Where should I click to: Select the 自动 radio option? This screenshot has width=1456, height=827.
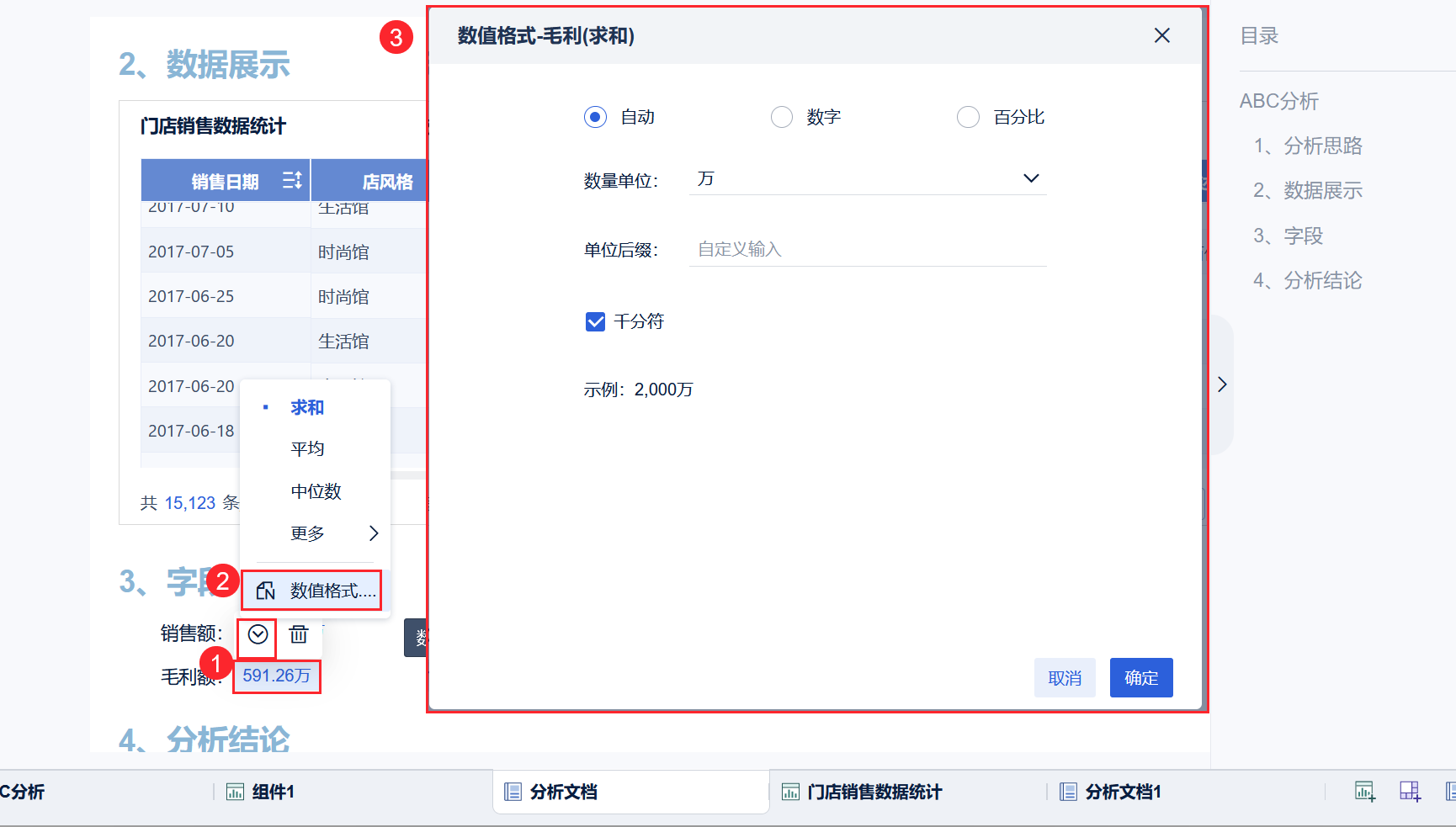[x=595, y=117]
